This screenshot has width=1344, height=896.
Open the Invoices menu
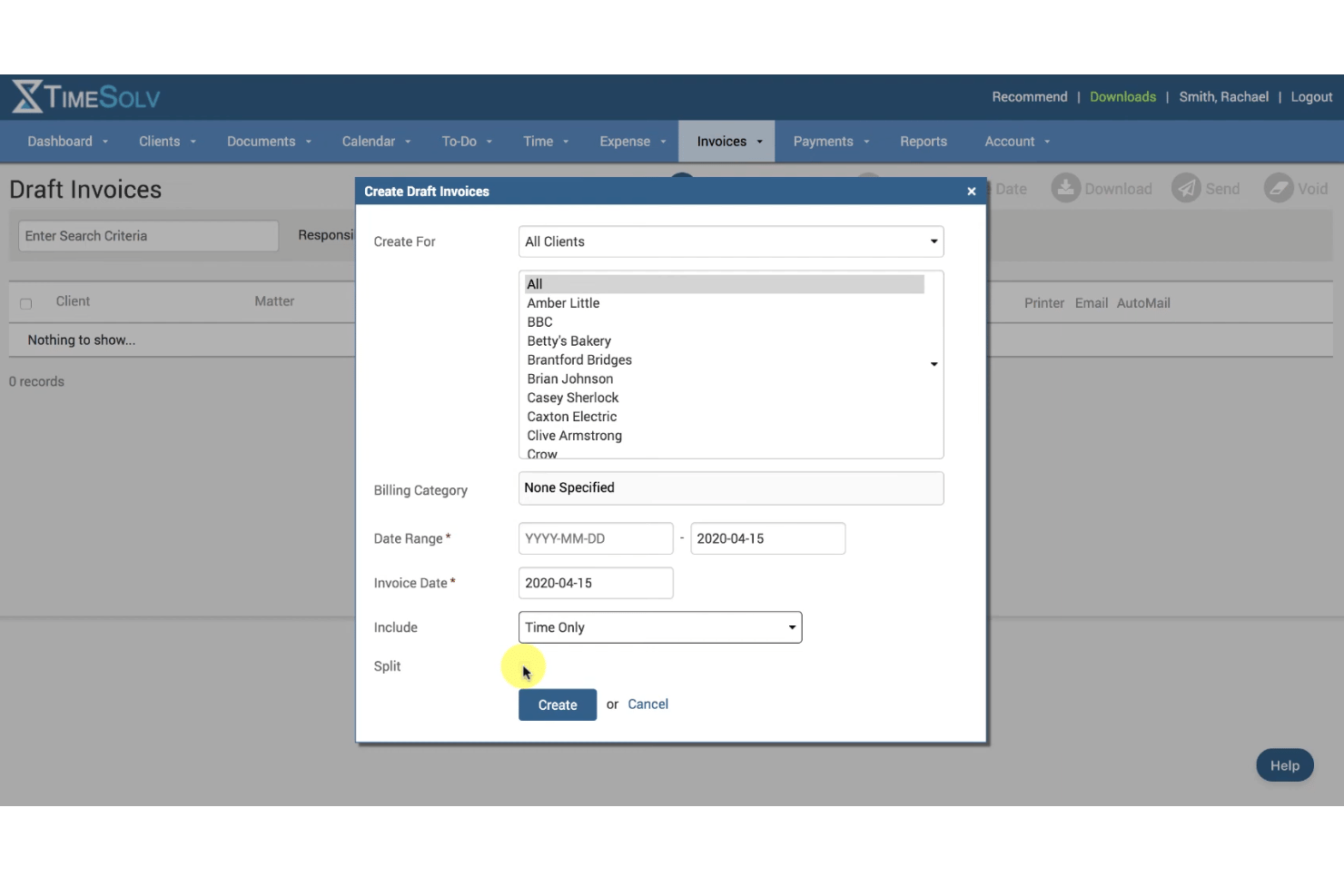[x=726, y=142]
